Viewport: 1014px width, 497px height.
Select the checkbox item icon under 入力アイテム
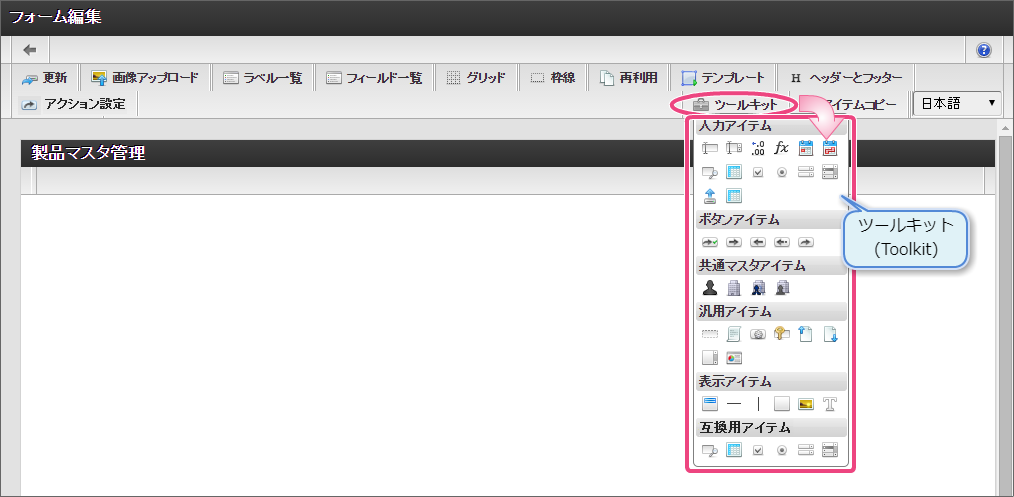[x=758, y=172]
